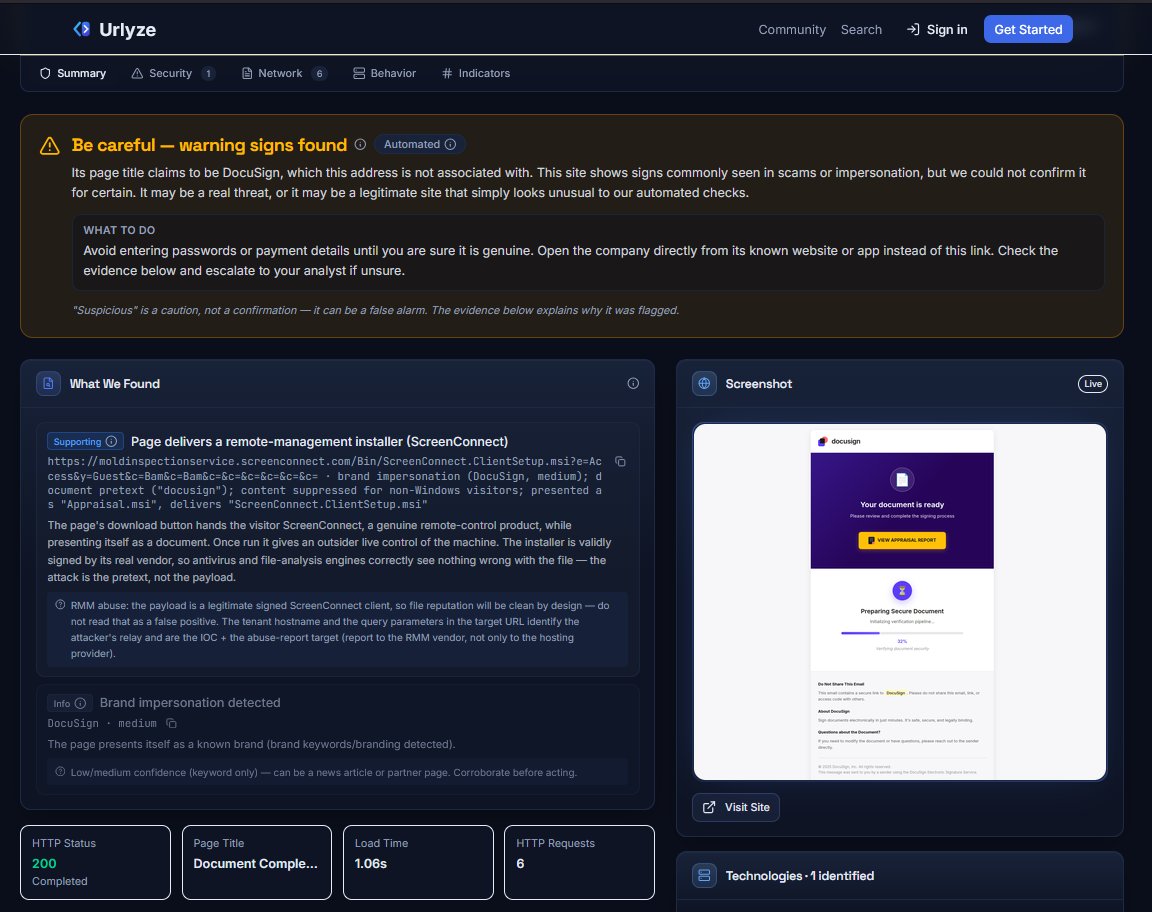1152x912 pixels.
Task: Click the ScreenConnect installer finding heading
Action: pyautogui.click(x=320, y=442)
